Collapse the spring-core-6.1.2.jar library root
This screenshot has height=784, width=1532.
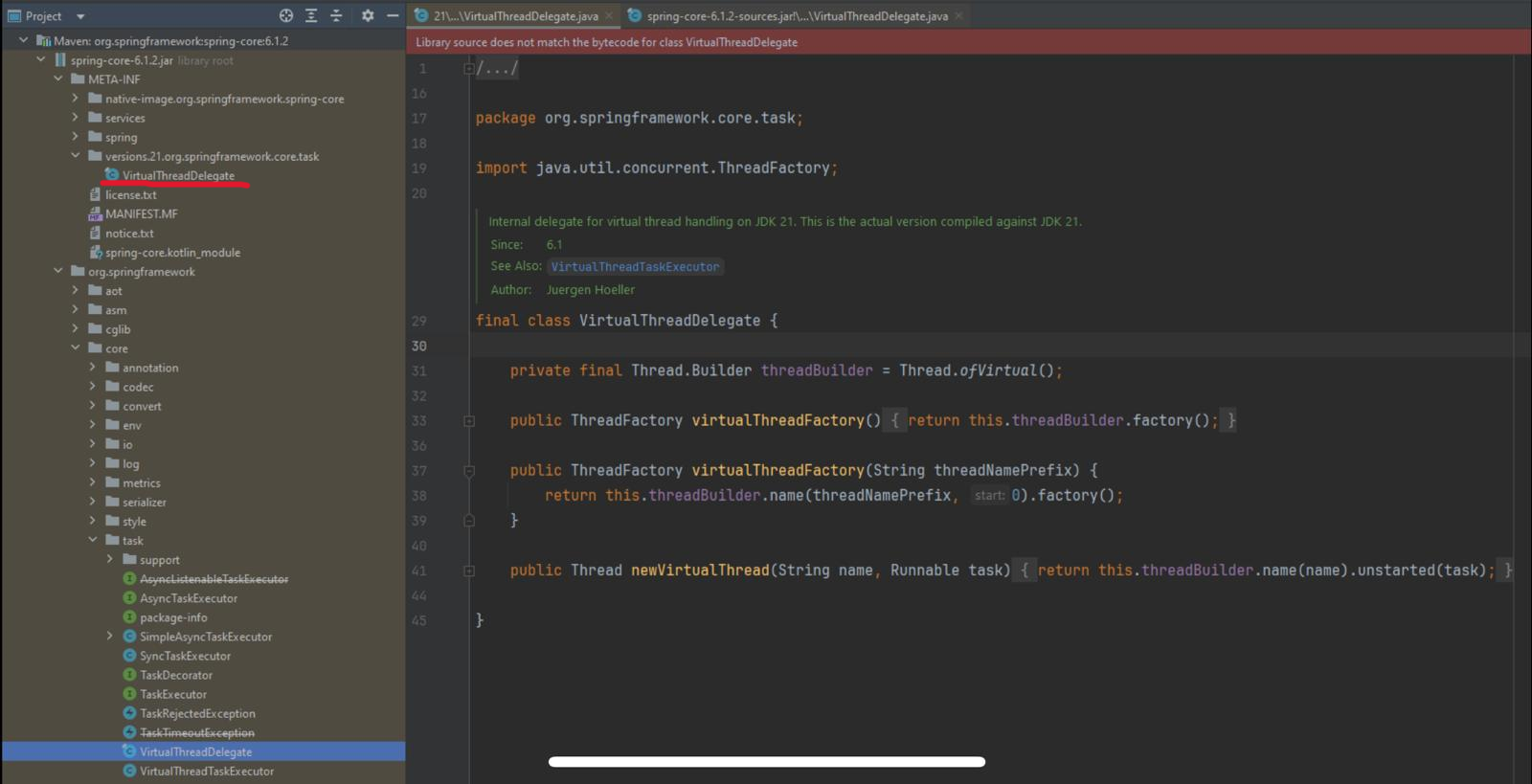[x=41, y=59]
